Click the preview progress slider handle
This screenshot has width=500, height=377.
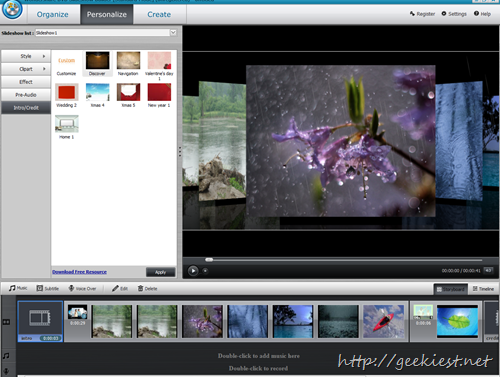tap(209, 259)
